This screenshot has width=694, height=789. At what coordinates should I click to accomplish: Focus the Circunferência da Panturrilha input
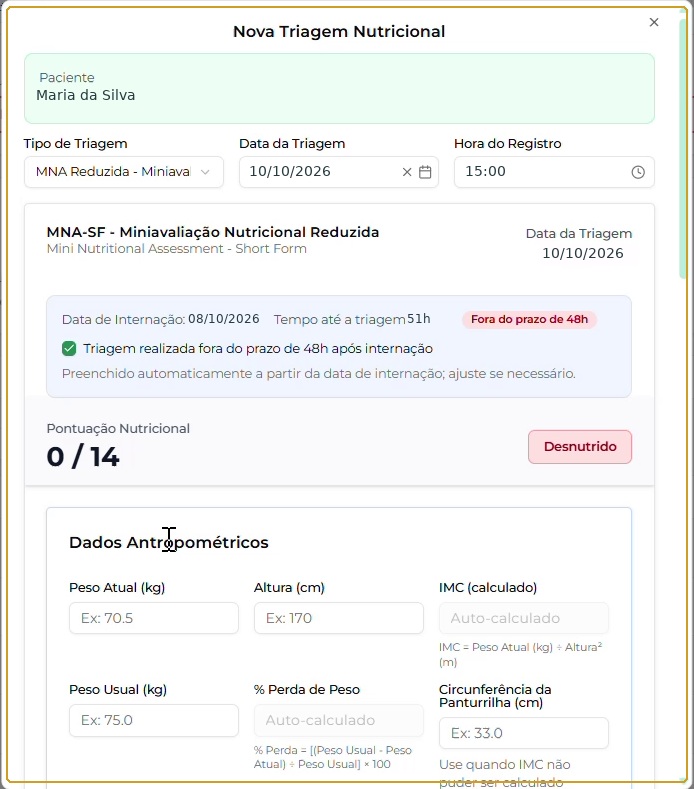(524, 733)
